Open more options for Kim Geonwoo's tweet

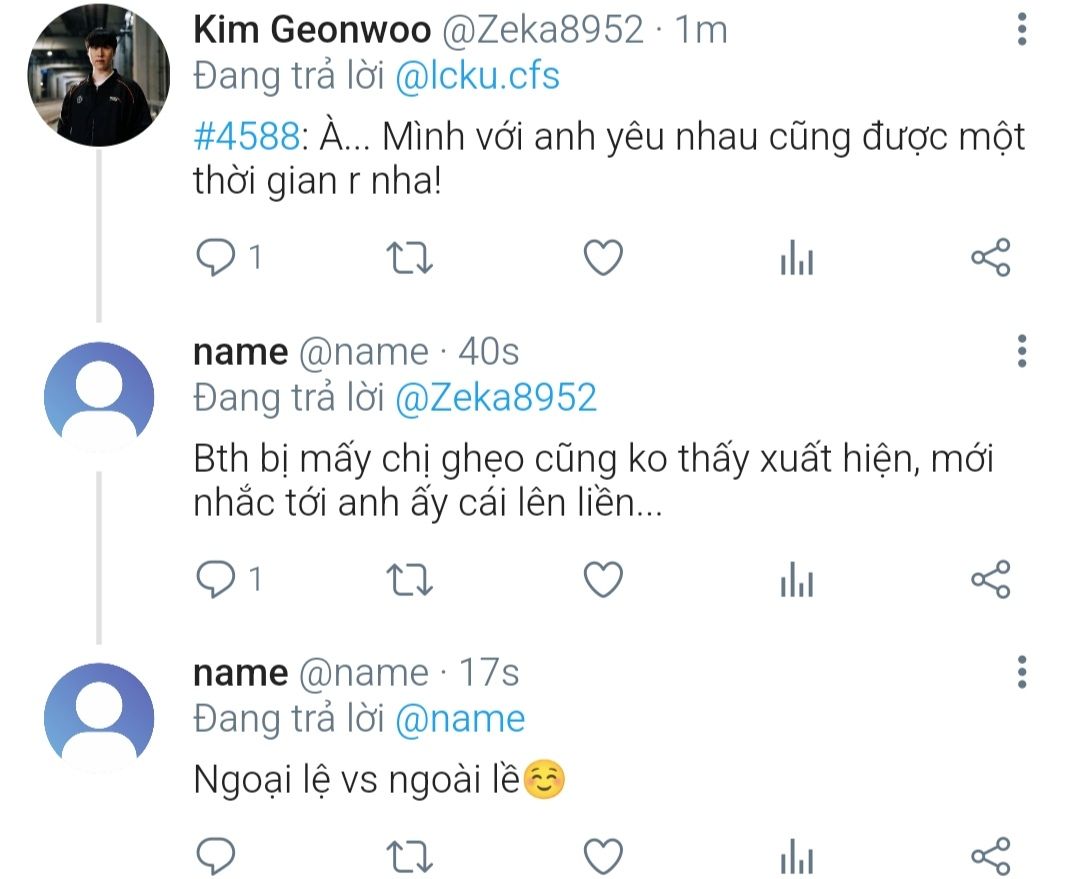(x=1021, y=30)
